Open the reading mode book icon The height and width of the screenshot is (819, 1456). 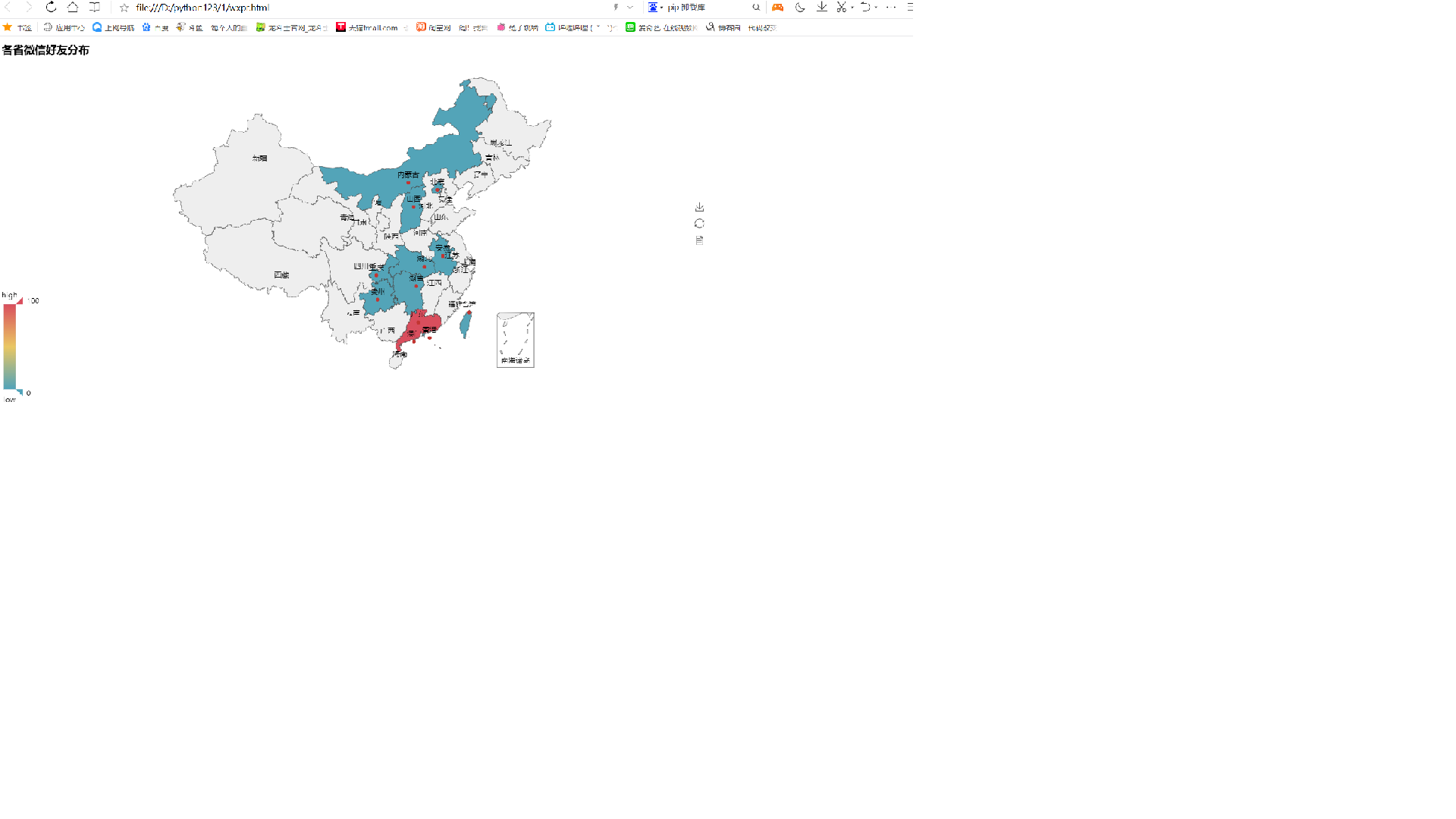[95, 7]
